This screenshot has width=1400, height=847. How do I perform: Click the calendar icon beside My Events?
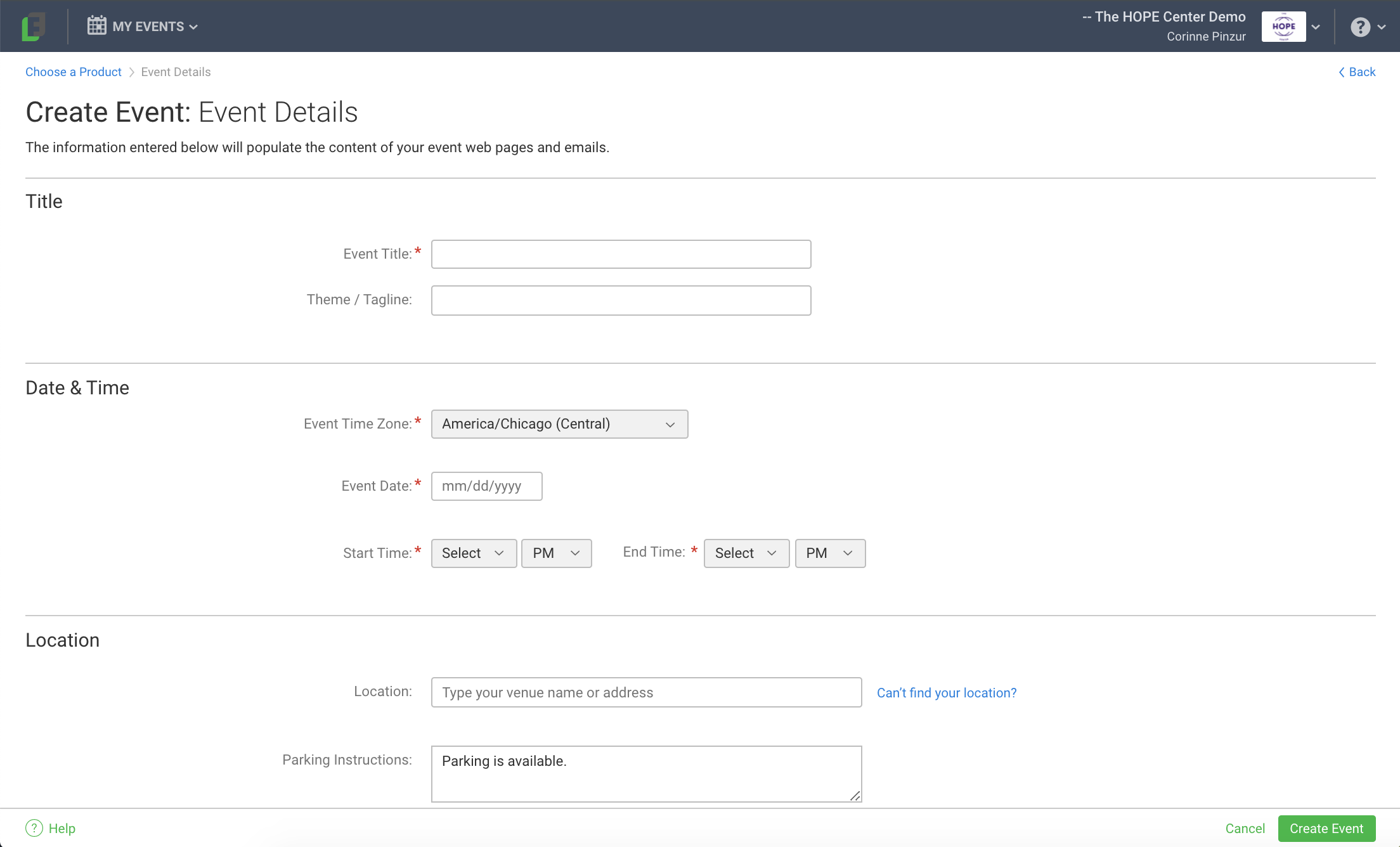[96, 25]
